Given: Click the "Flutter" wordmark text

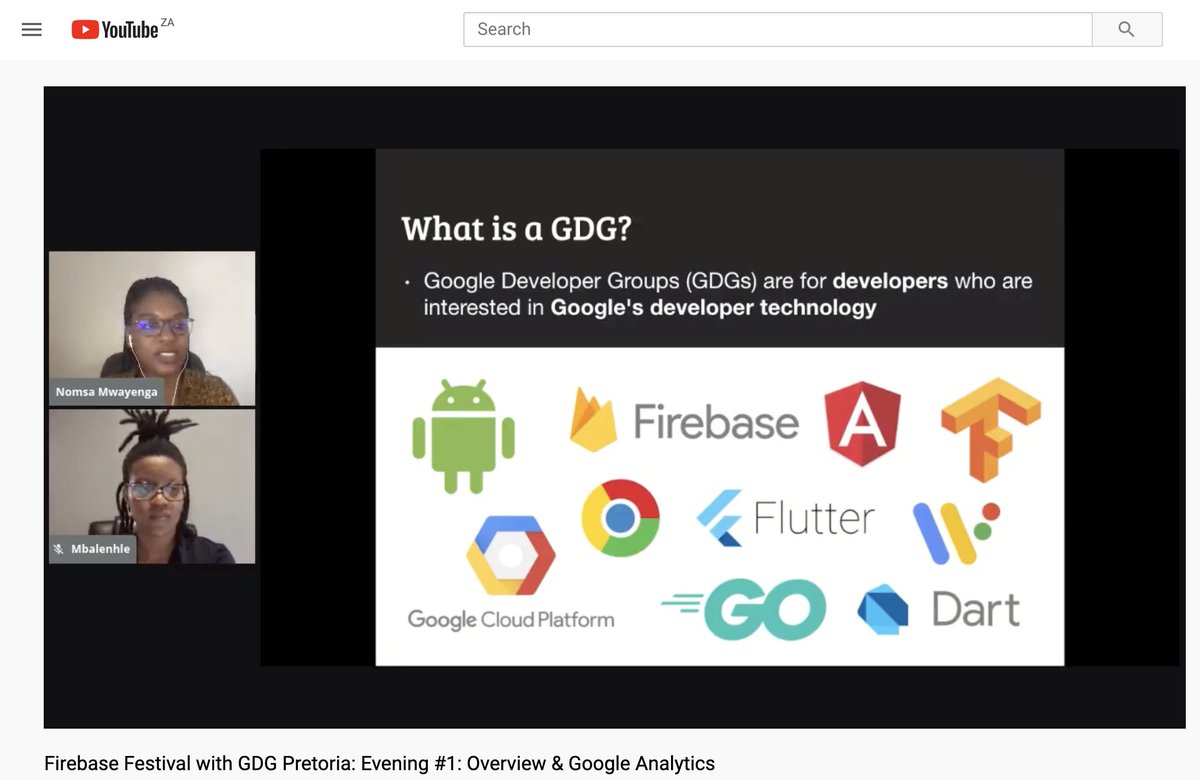Looking at the screenshot, I should pyautogui.click(x=814, y=518).
